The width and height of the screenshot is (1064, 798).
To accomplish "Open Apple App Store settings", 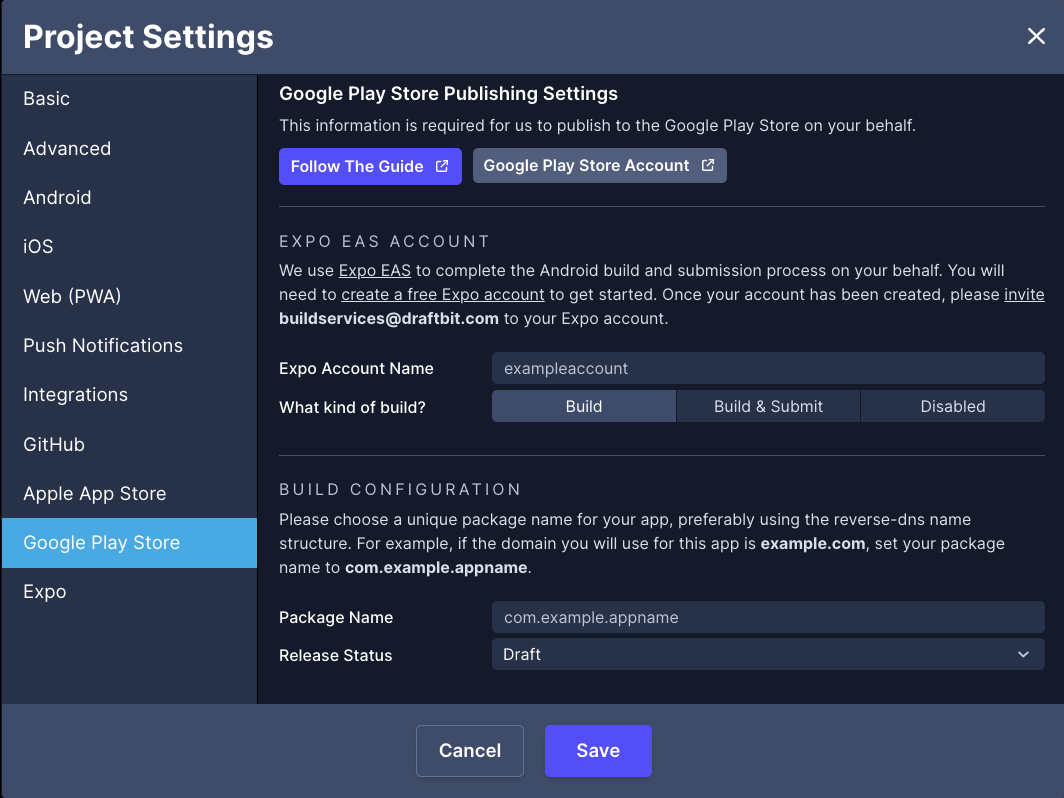I will 130,493.
